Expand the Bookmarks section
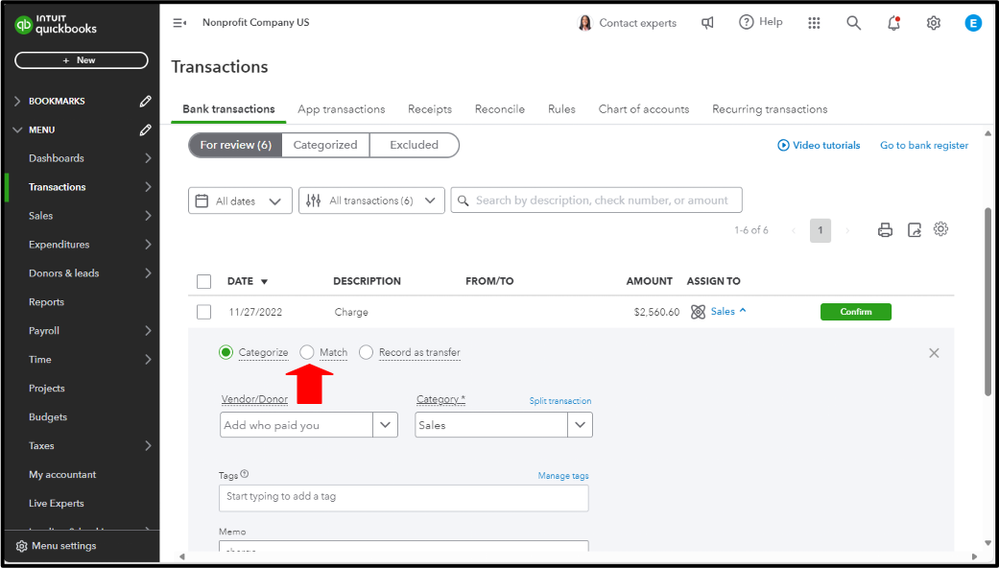 [17, 101]
